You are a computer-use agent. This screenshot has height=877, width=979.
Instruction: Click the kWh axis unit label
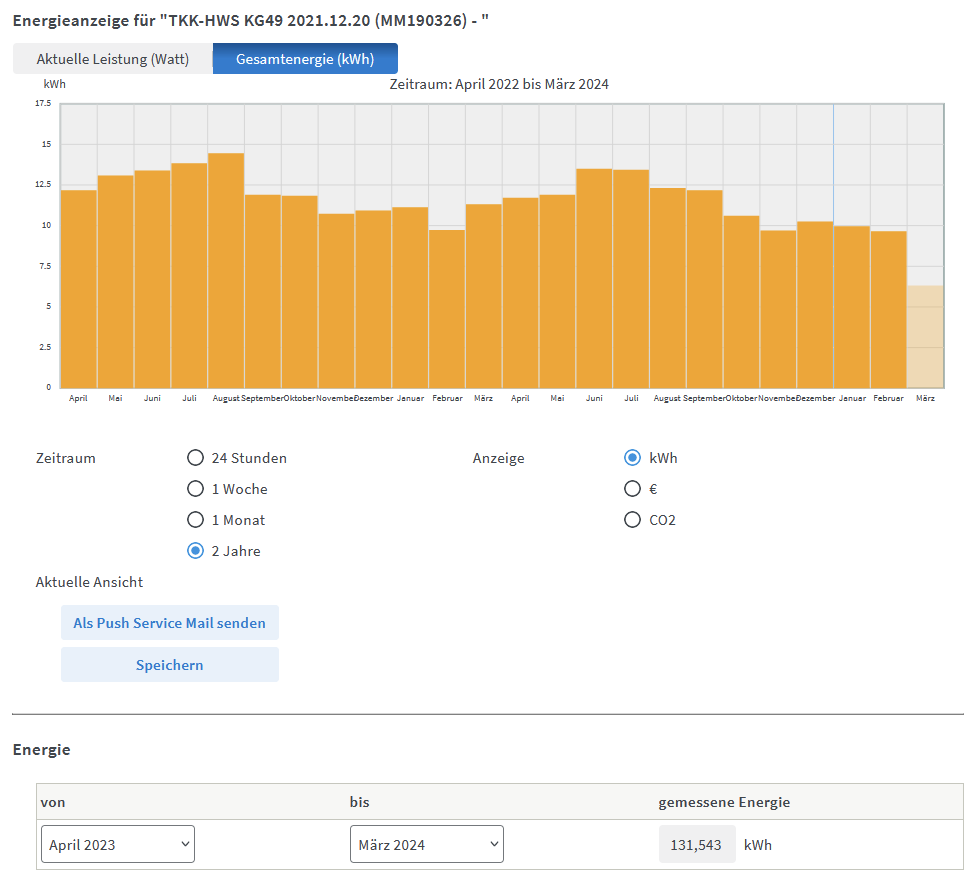[54, 84]
